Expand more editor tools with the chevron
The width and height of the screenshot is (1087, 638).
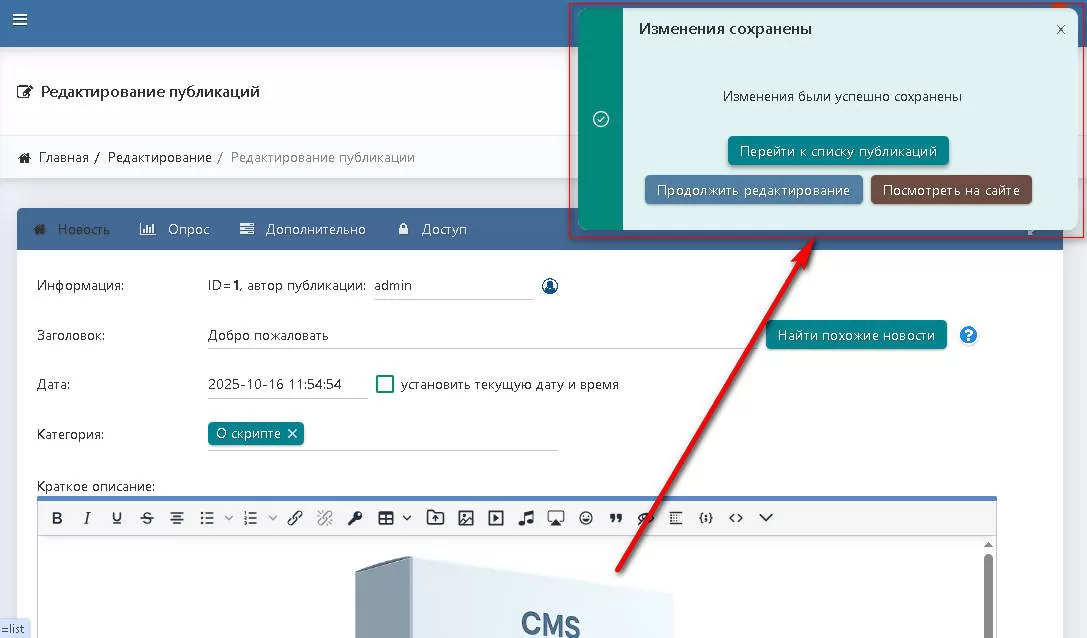(x=766, y=518)
